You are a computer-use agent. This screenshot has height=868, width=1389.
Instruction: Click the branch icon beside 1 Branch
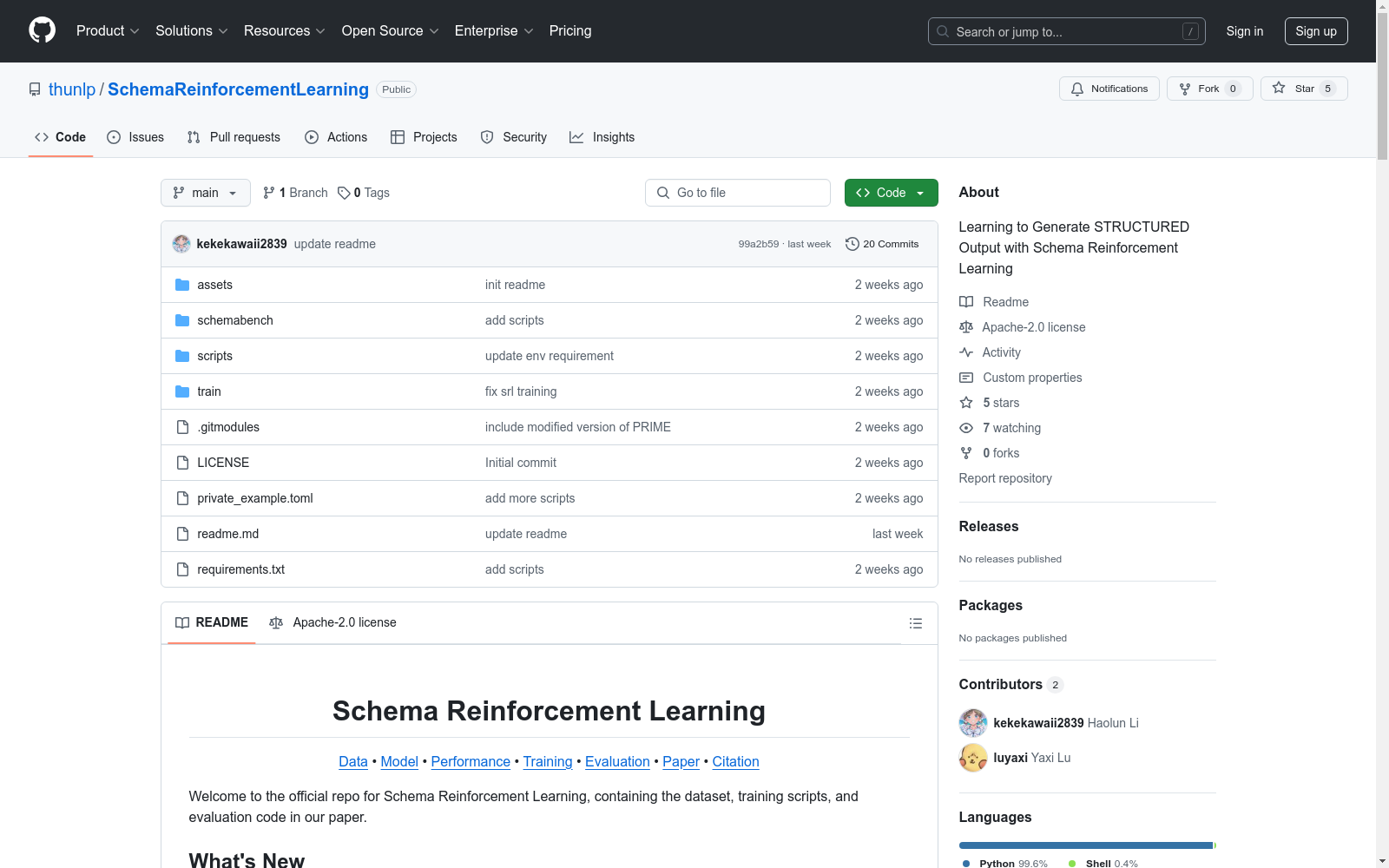[269, 193]
